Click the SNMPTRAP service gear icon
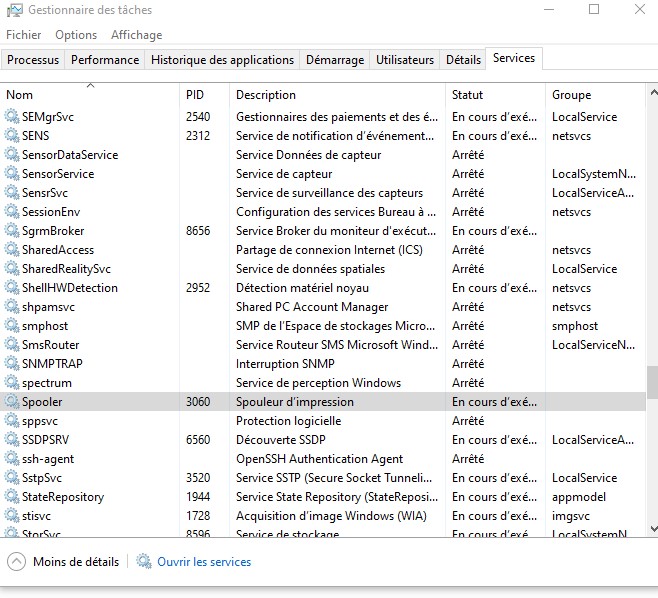658x598 pixels. (x=12, y=364)
